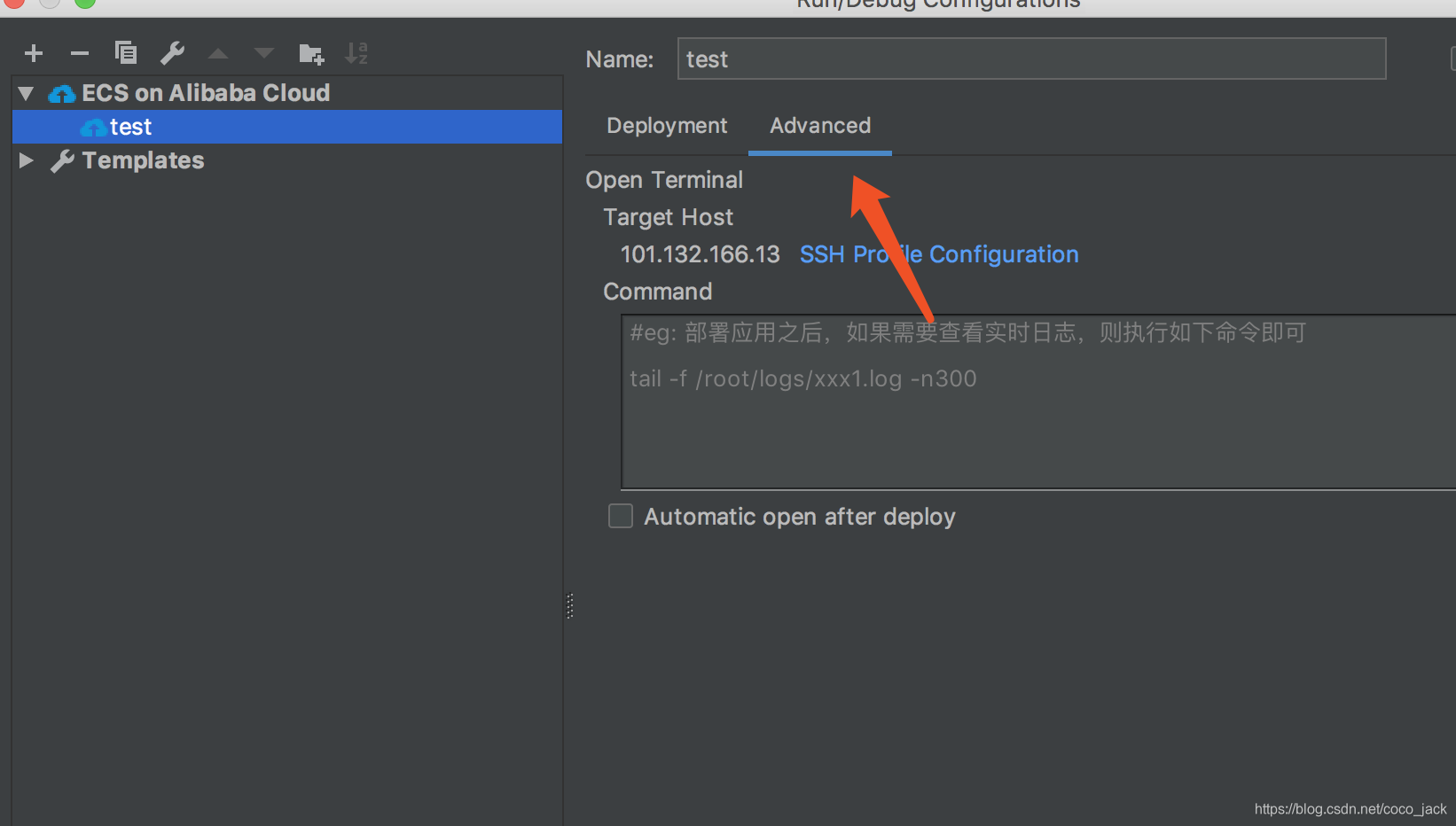Create a new folder with the folder-plus icon

tap(311, 53)
